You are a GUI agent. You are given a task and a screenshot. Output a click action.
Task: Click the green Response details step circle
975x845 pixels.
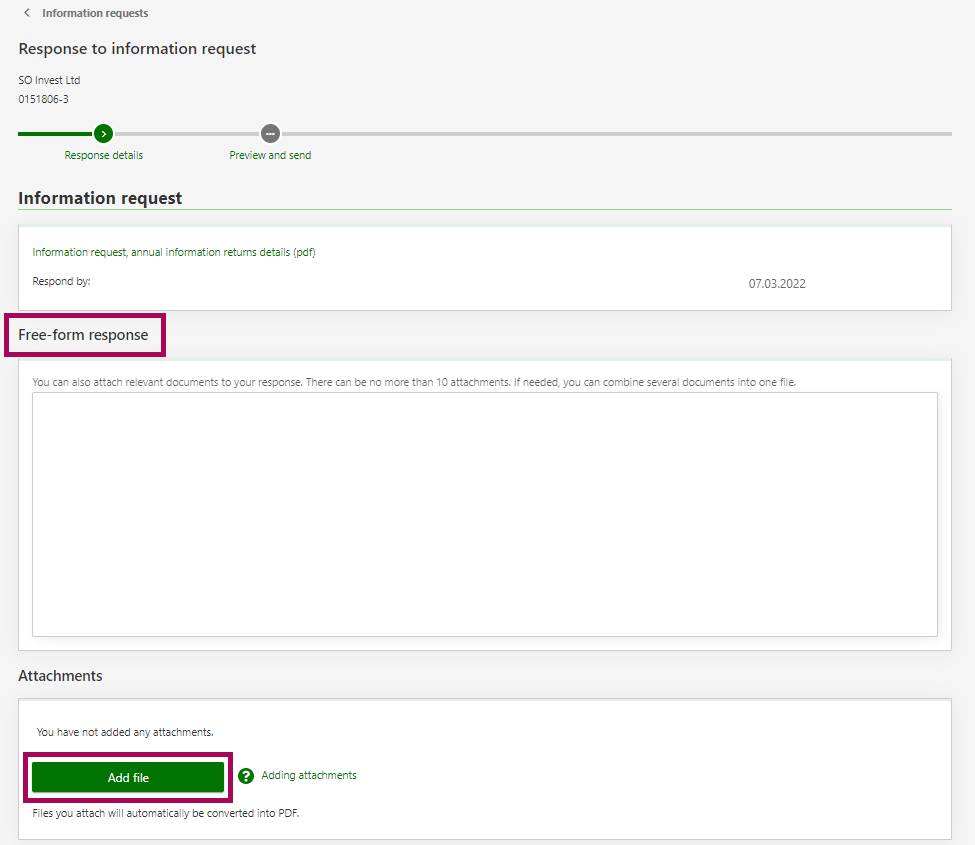(103, 133)
